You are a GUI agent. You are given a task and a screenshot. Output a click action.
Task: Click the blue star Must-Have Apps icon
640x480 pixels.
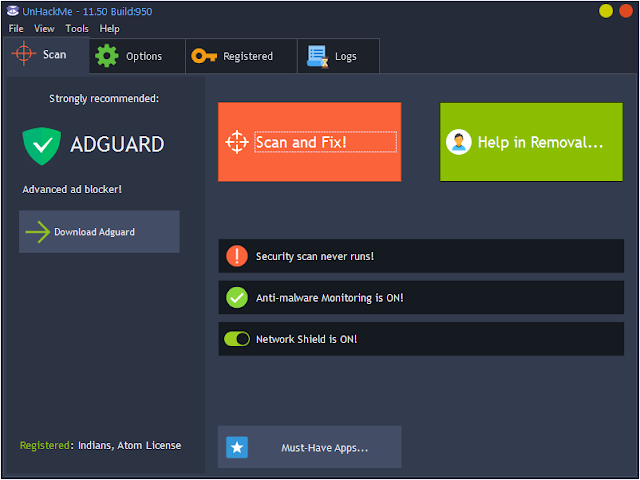tap(237, 447)
